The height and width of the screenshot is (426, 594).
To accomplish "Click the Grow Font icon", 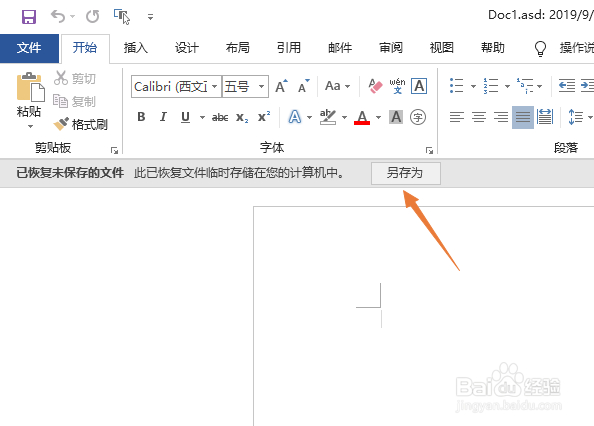I will pyautogui.click(x=281, y=87).
